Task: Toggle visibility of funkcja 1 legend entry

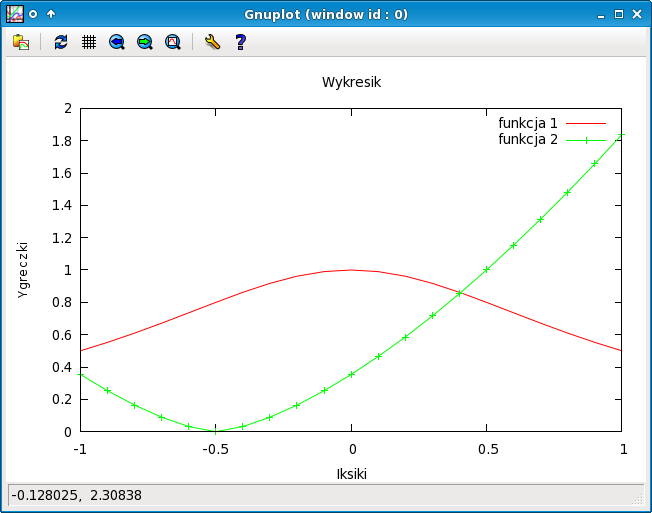Action: 528,123
